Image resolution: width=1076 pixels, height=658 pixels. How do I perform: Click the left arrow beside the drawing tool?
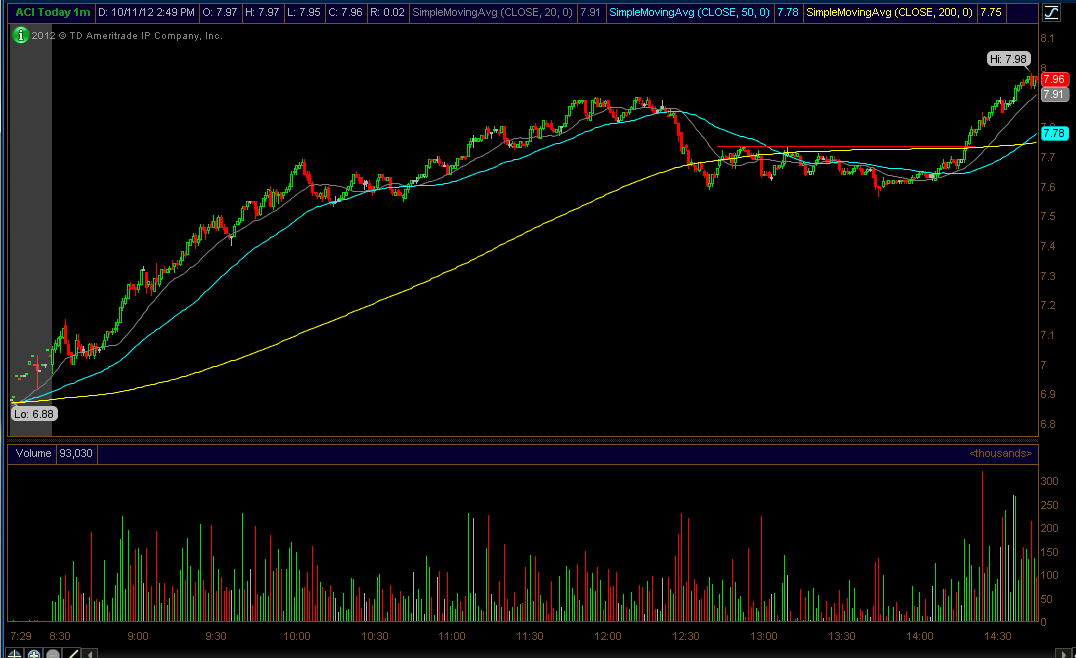click(x=90, y=653)
